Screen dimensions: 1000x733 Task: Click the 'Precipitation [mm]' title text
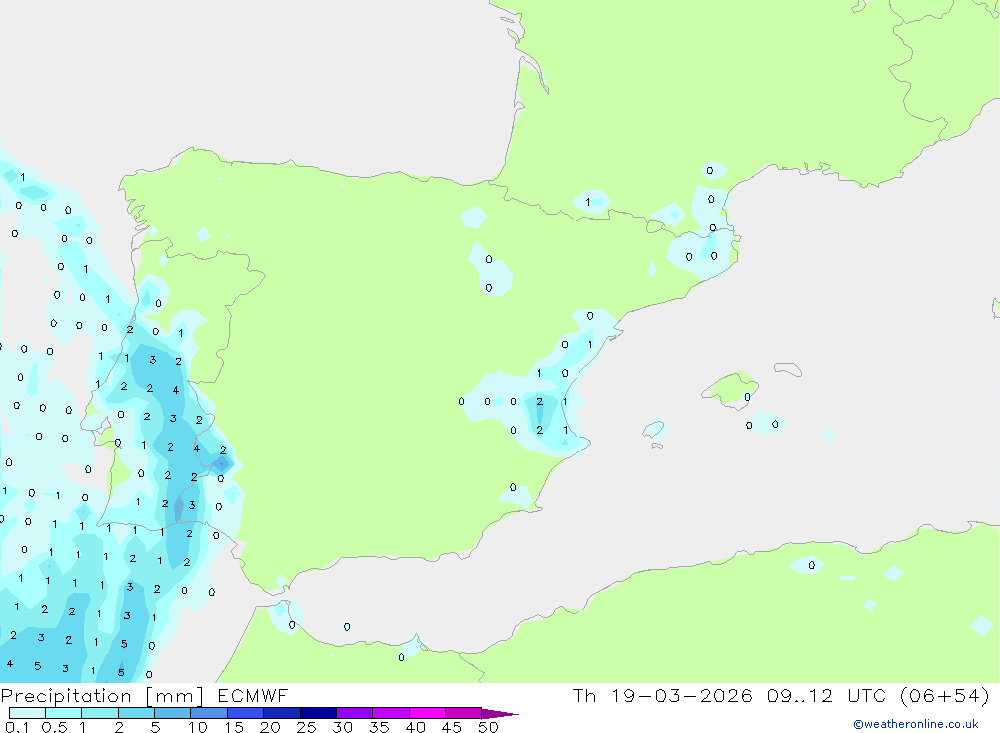coord(103,696)
